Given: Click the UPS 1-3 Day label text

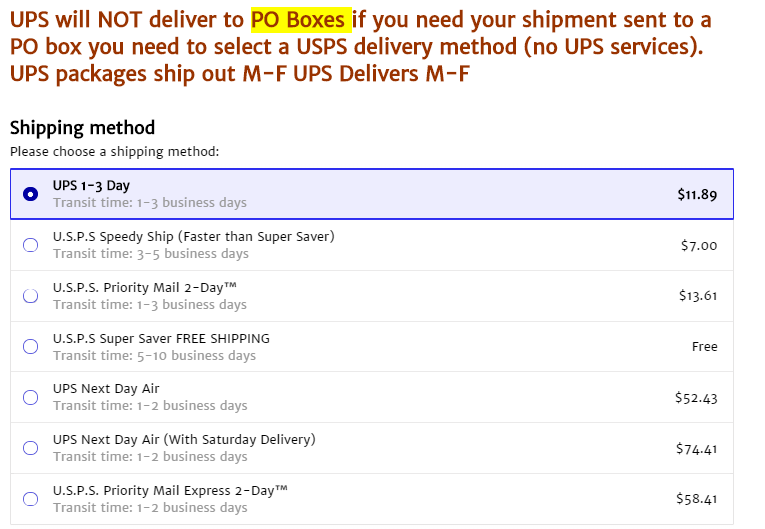Looking at the screenshot, I should point(91,186).
